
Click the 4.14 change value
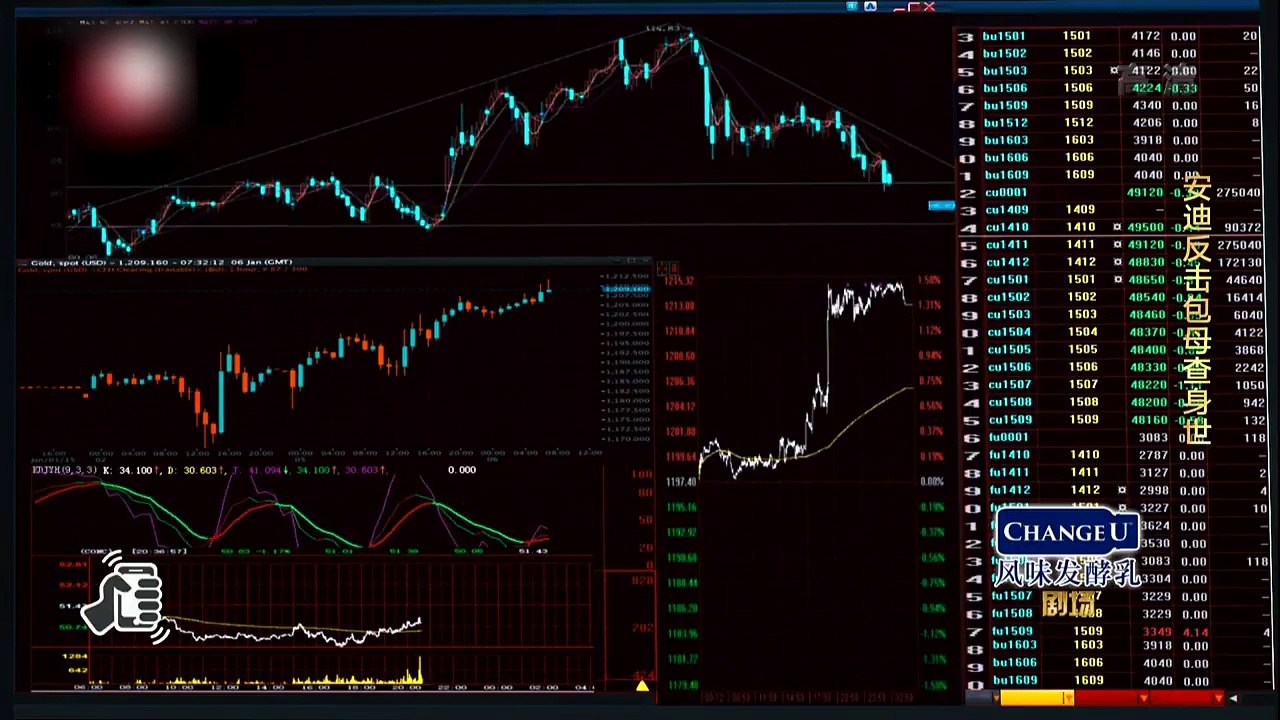(x=1195, y=632)
